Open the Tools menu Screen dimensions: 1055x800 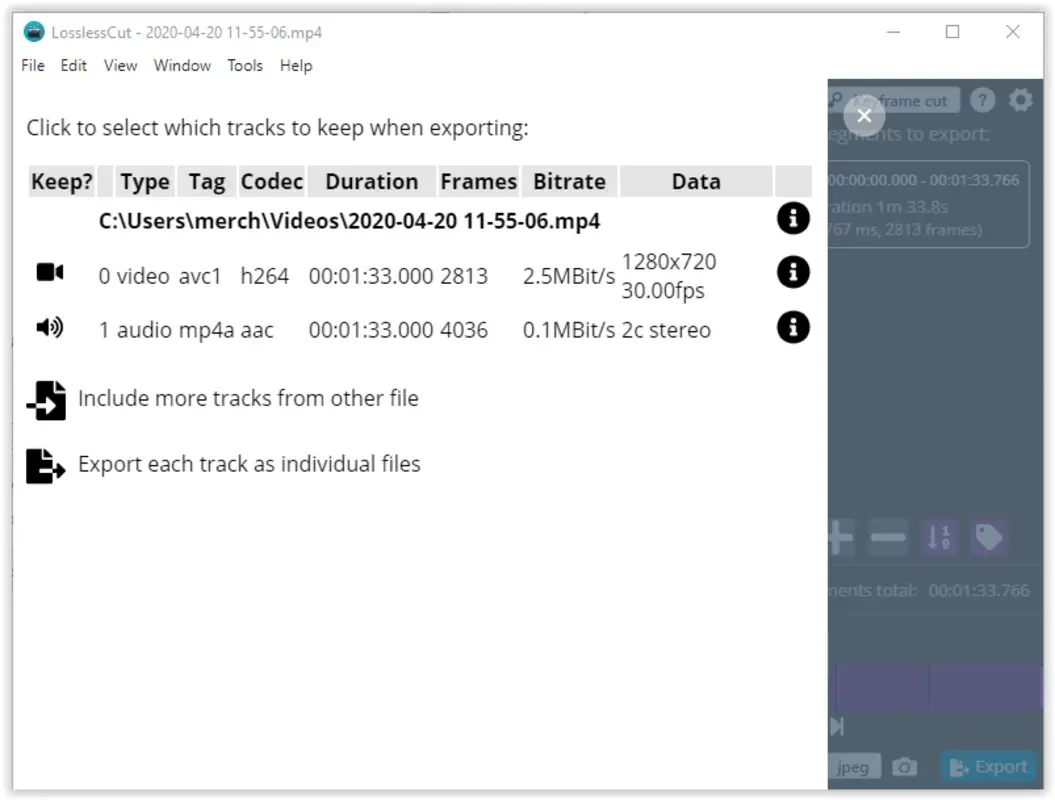[245, 66]
